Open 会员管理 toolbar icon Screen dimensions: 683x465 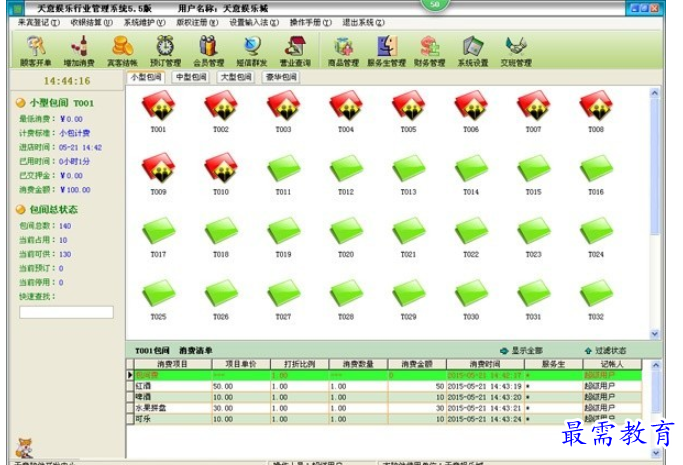pos(209,51)
